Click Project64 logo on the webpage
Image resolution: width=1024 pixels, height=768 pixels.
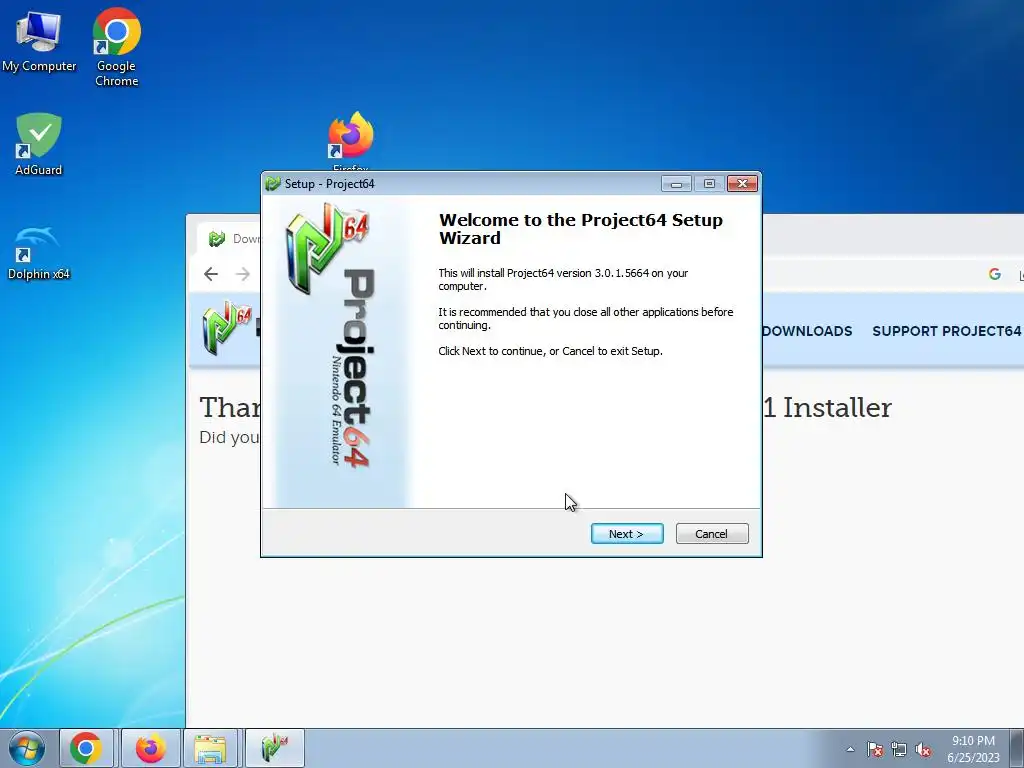click(x=227, y=328)
